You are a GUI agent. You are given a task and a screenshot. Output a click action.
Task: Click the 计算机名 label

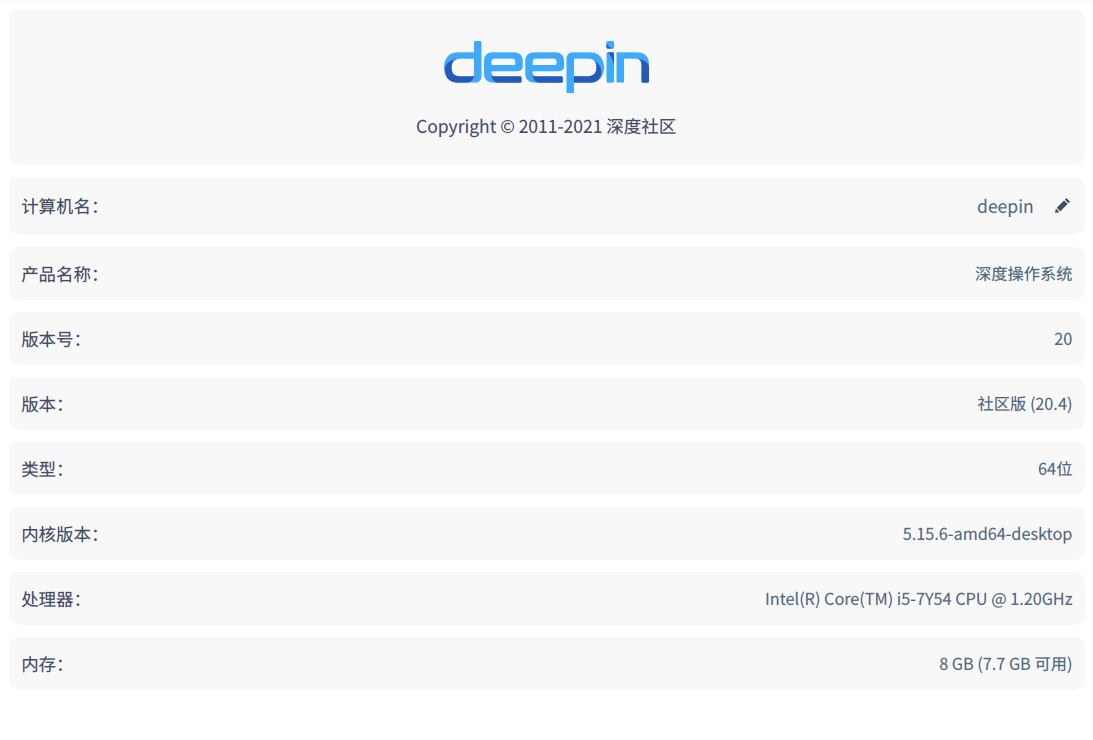point(60,206)
